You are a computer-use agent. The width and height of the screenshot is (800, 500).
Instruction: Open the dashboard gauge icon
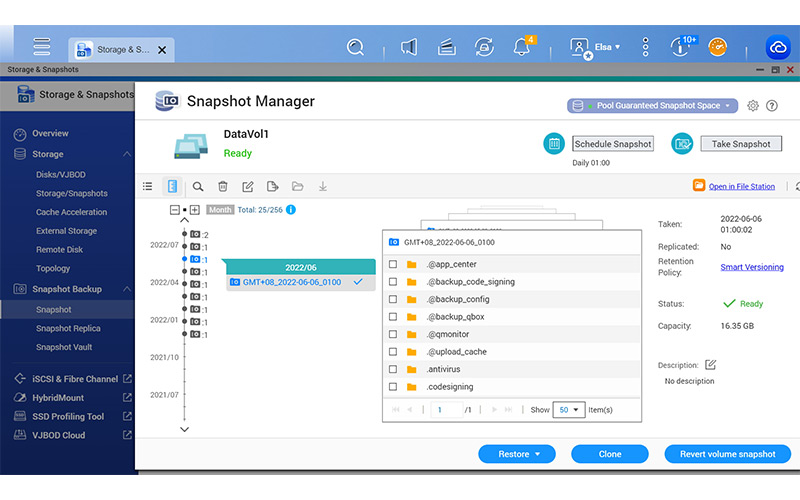[717, 47]
